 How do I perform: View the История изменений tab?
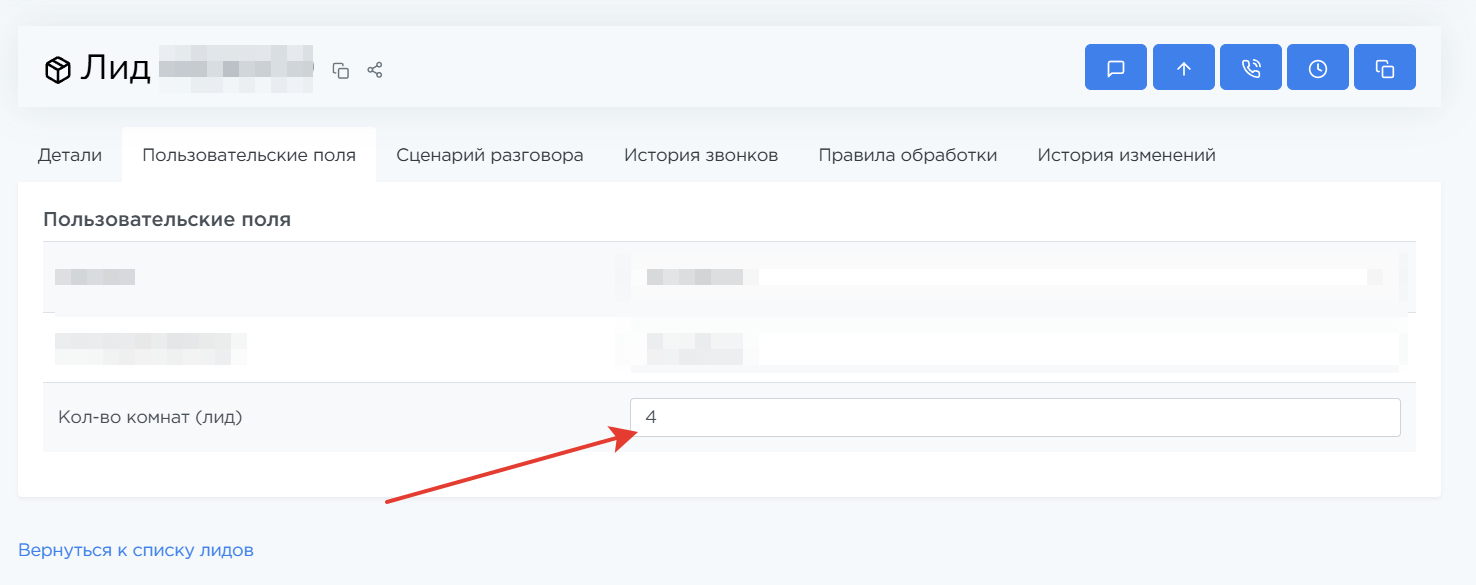pyautogui.click(x=1126, y=155)
